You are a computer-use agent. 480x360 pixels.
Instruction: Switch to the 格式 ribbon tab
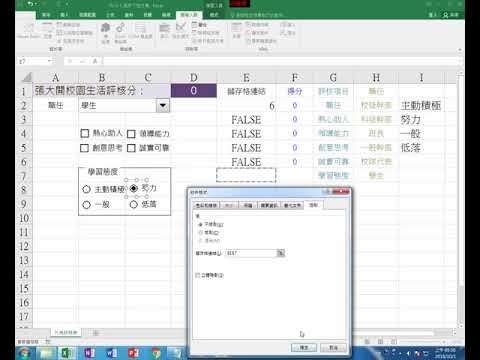click(x=214, y=15)
